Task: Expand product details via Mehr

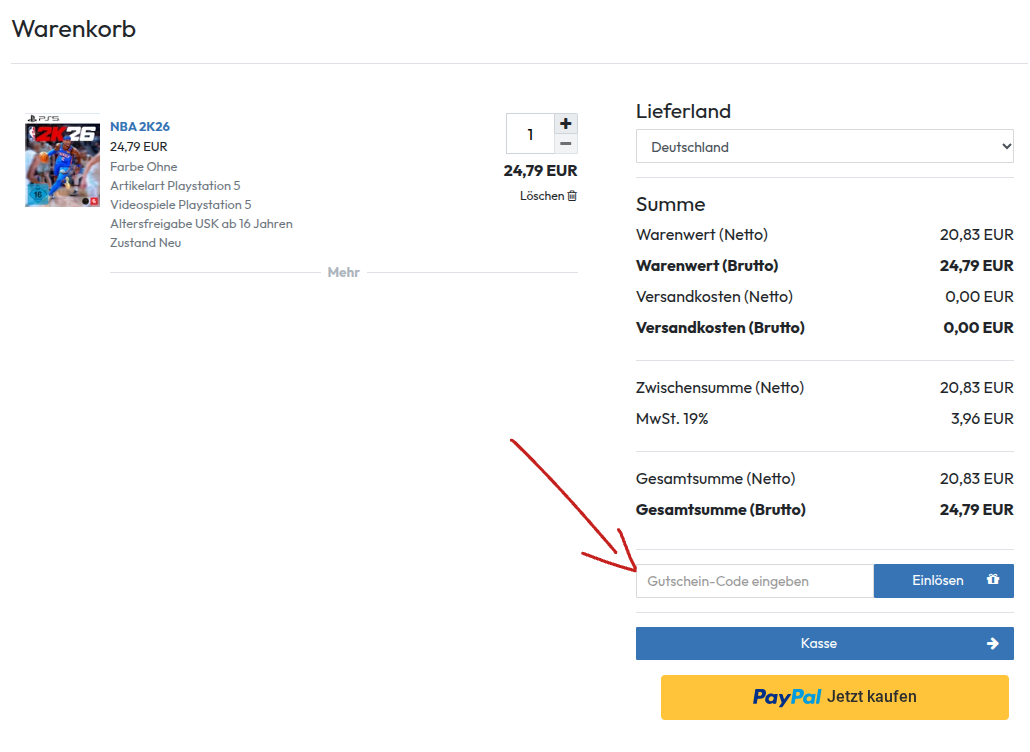Action: (344, 272)
